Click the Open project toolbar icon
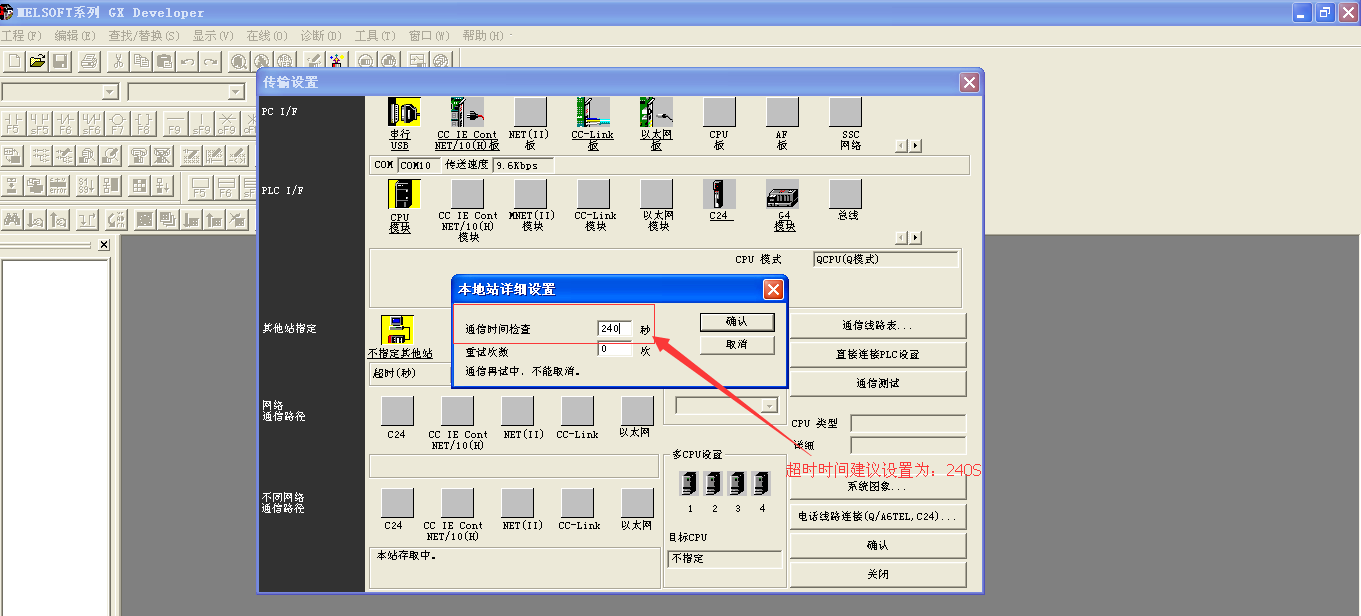Screen dimensions: 1361x616 tap(36, 60)
